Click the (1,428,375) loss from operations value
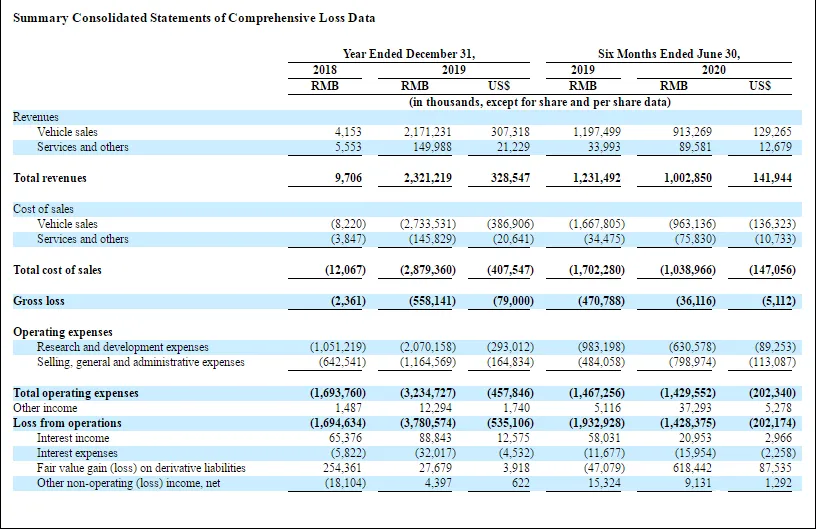 pos(688,423)
